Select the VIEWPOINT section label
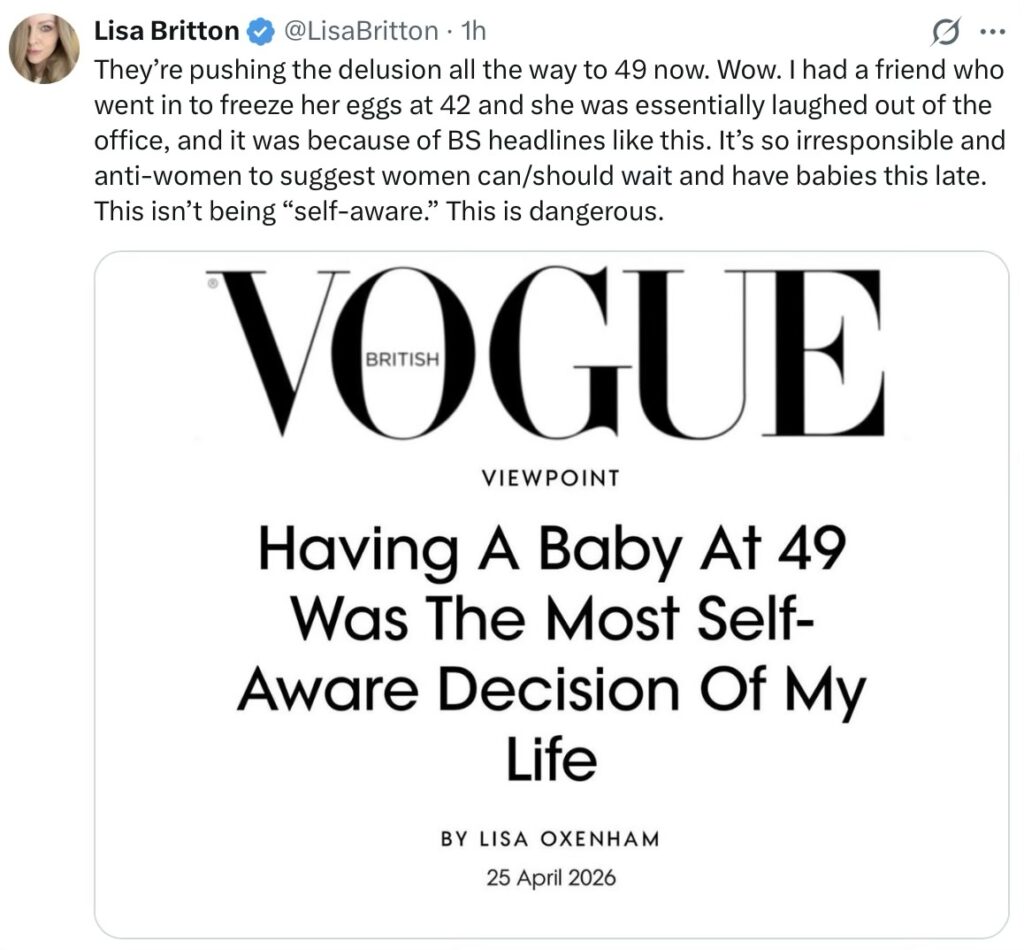1024x950 pixels. 550,478
